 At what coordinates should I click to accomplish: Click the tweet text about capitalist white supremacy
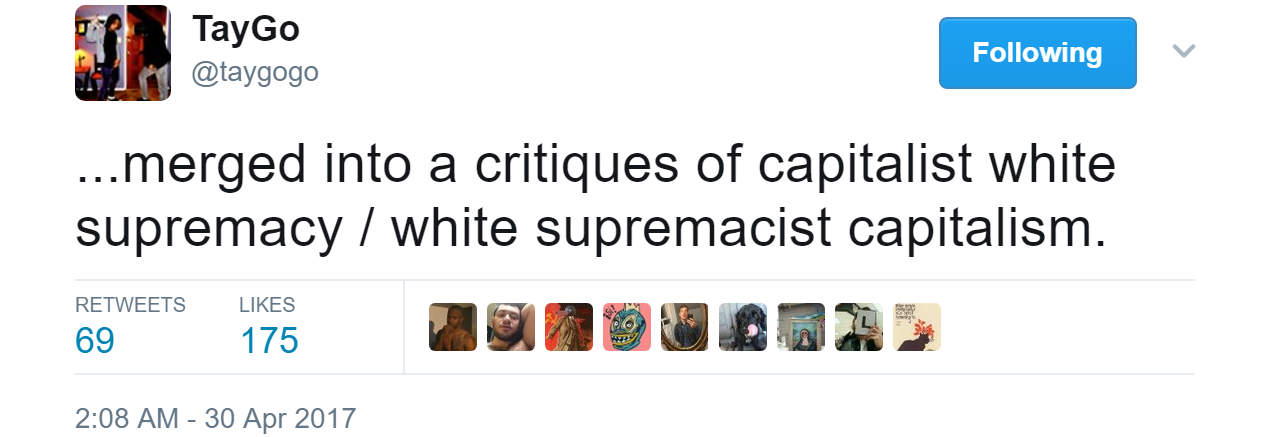pos(595,196)
